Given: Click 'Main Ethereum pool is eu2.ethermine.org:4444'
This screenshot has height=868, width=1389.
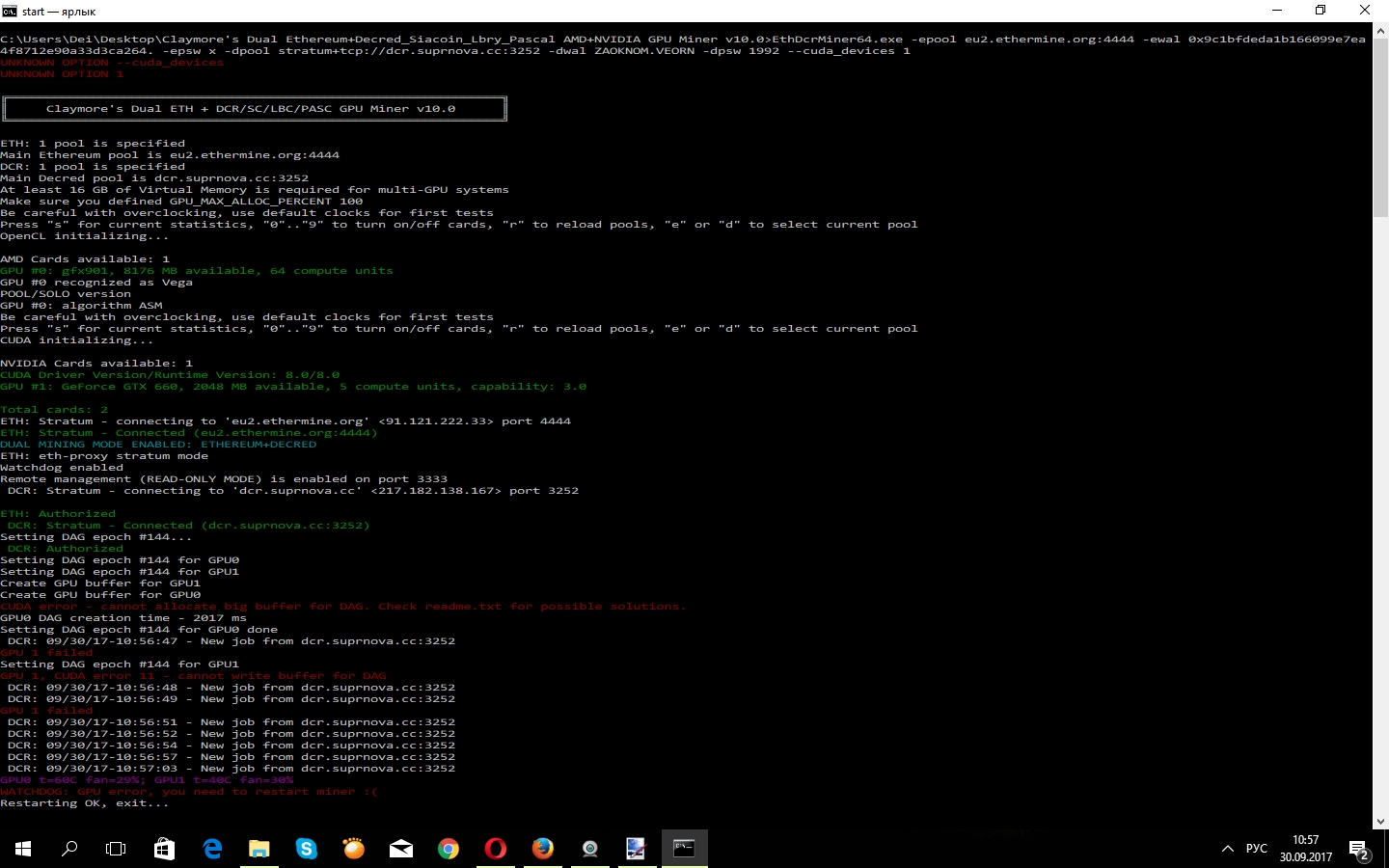Looking at the screenshot, I should pos(170,155).
